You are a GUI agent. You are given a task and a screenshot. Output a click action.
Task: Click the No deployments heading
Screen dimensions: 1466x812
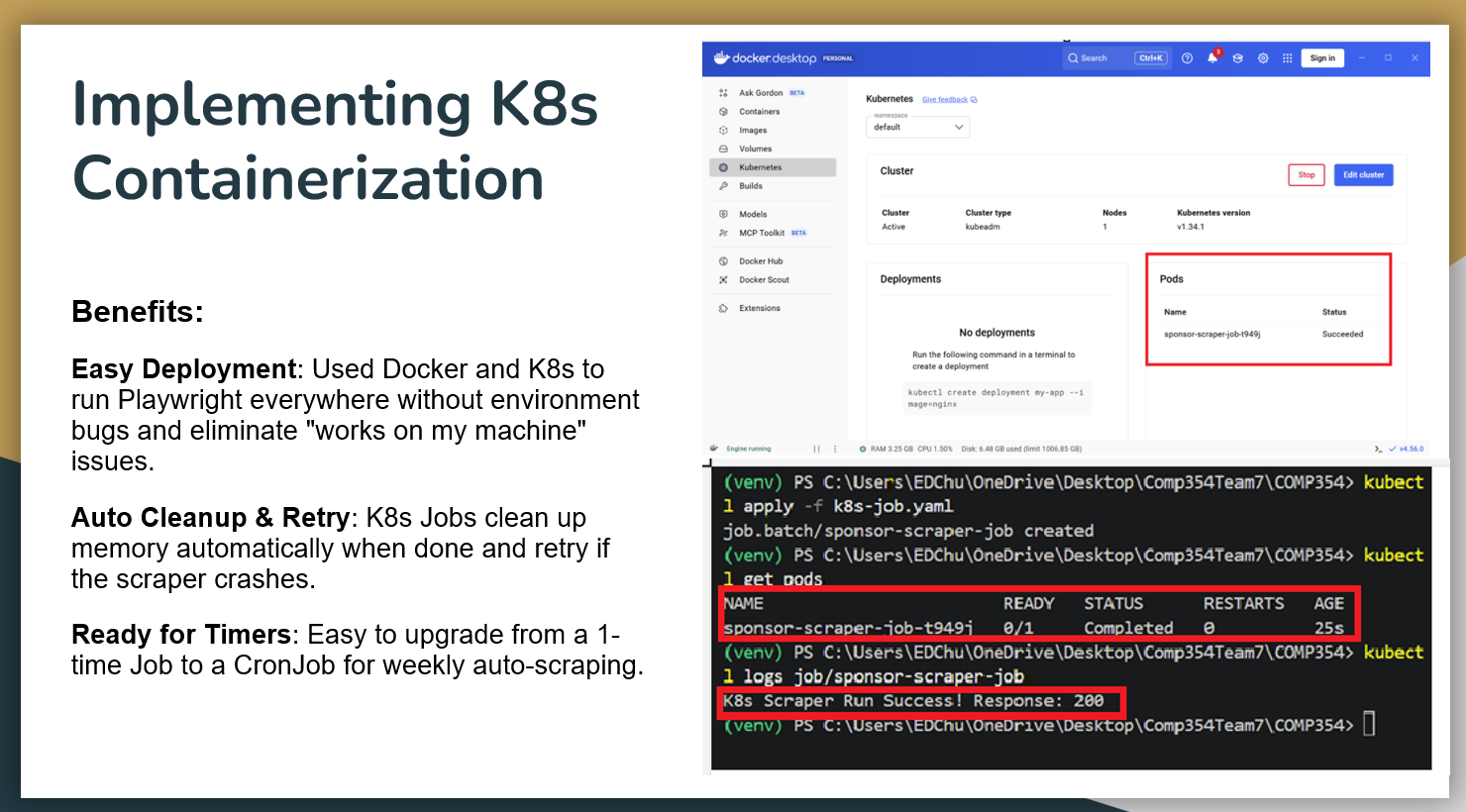click(x=996, y=333)
